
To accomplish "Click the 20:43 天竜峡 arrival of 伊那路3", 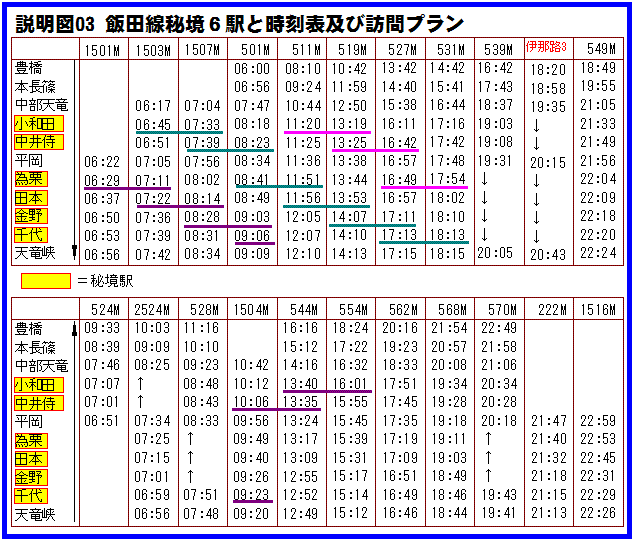I will pyautogui.click(x=548, y=255).
